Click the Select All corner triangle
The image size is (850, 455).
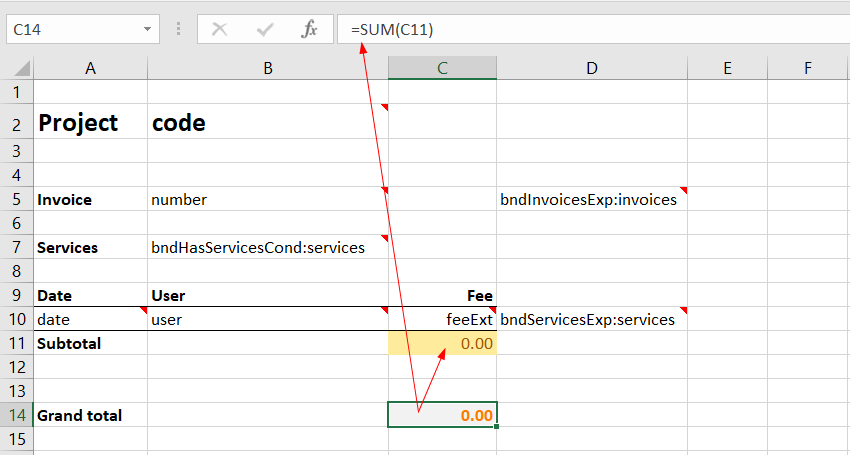click(x=20, y=69)
